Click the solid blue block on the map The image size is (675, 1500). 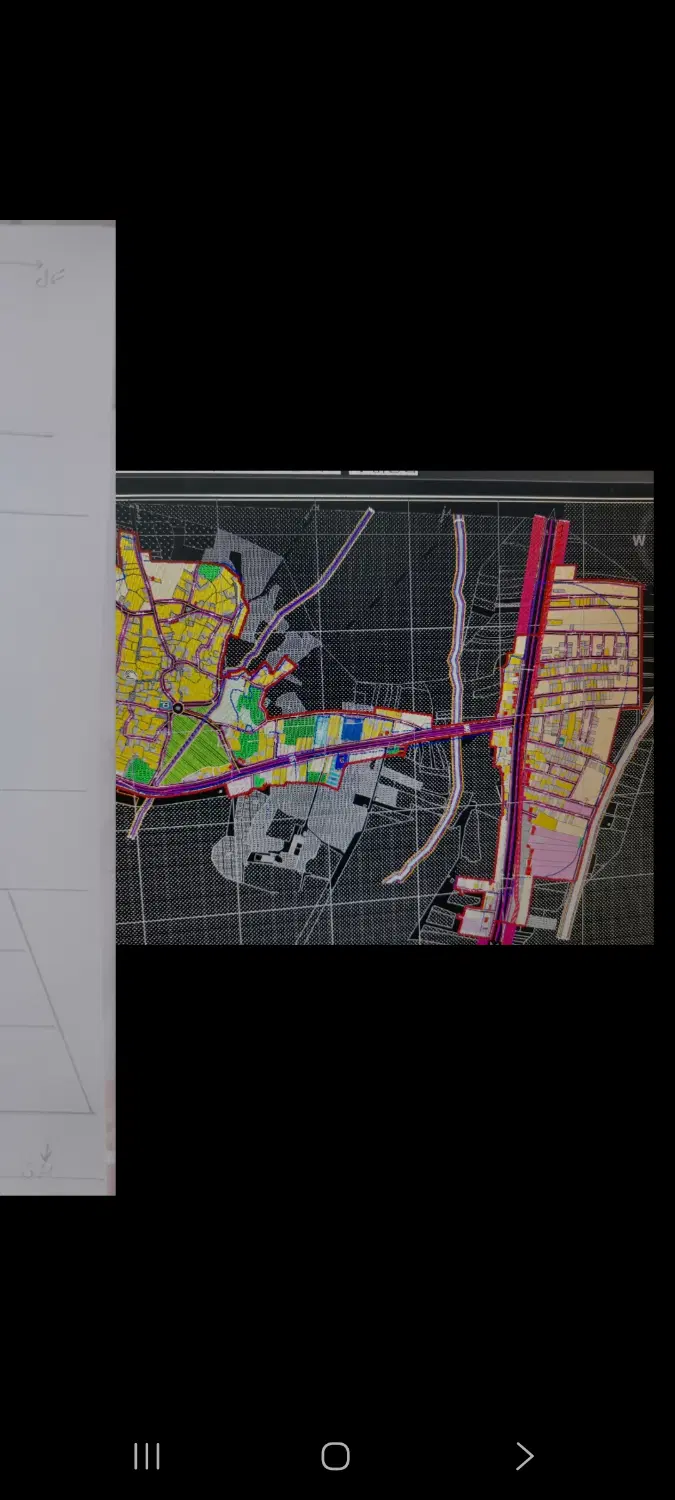351,729
